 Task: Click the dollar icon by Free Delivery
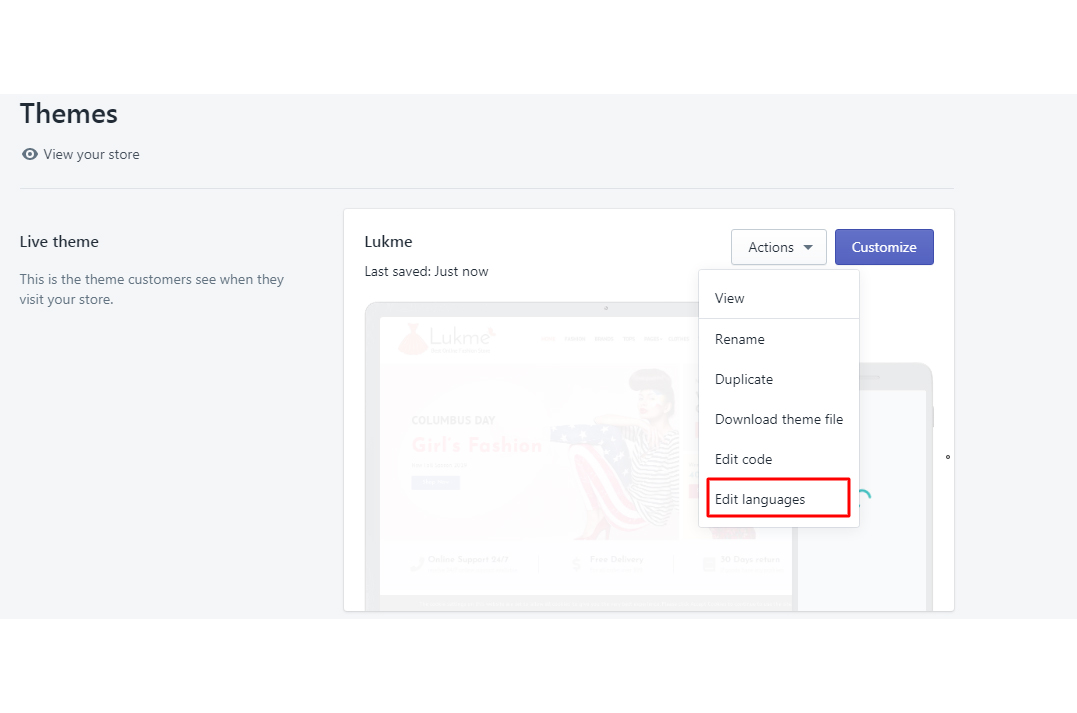tap(576, 564)
